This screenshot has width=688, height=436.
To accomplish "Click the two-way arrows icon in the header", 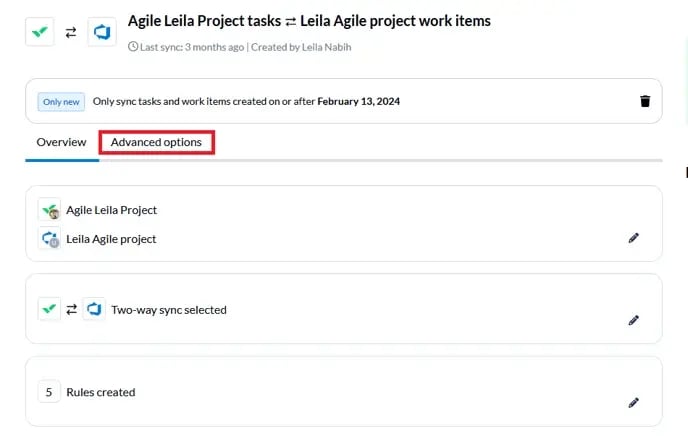I will click(x=71, y=32).
